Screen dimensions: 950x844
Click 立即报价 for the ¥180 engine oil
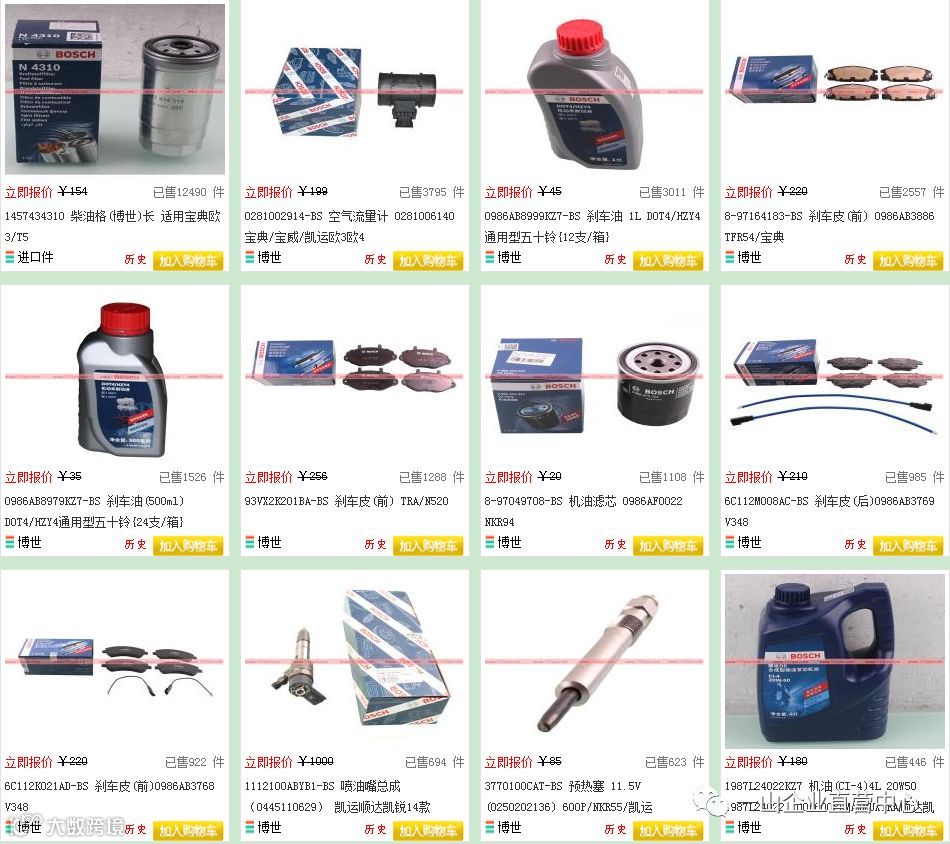pos(748,762)
